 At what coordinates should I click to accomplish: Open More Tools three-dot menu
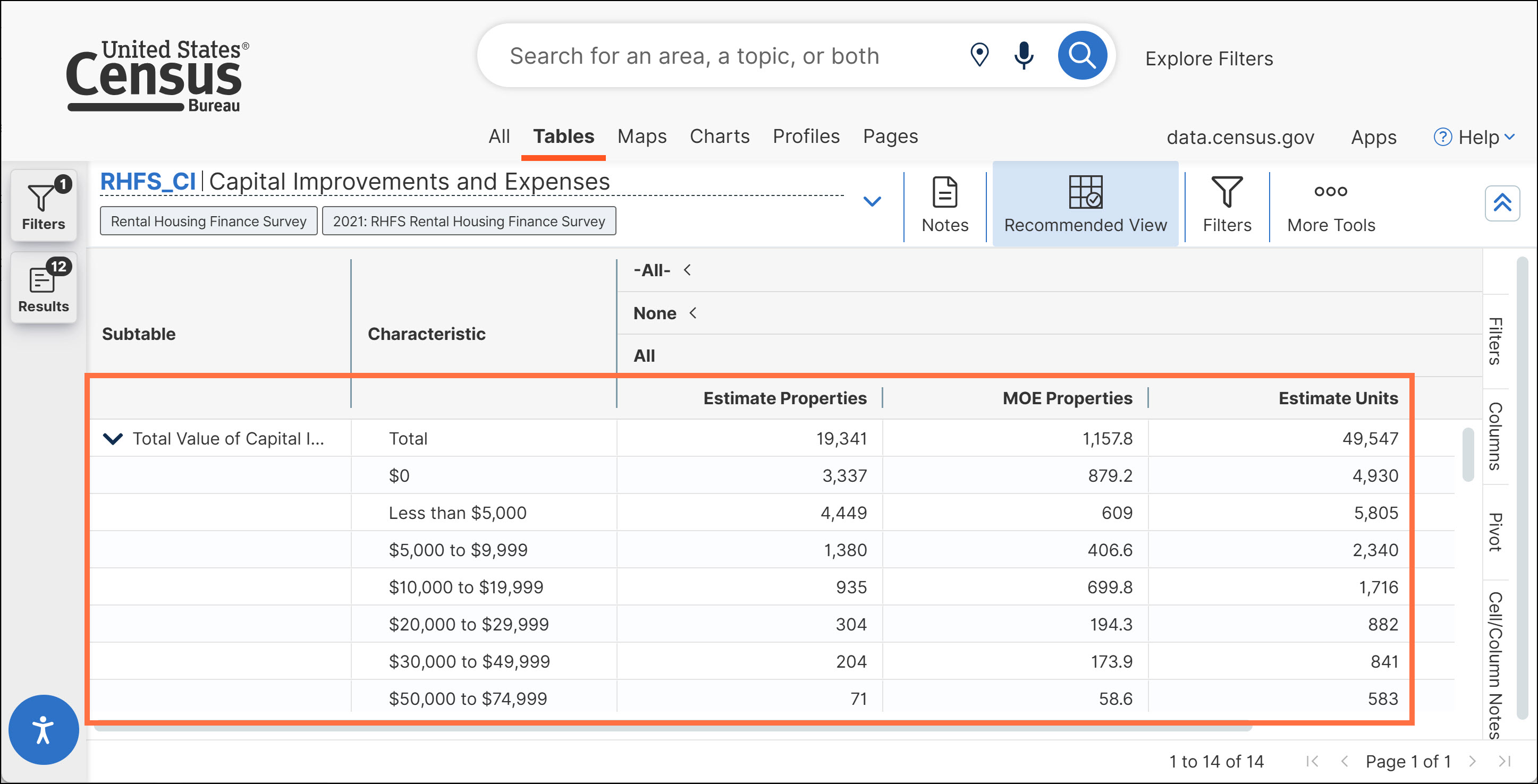click(1330, 203)
